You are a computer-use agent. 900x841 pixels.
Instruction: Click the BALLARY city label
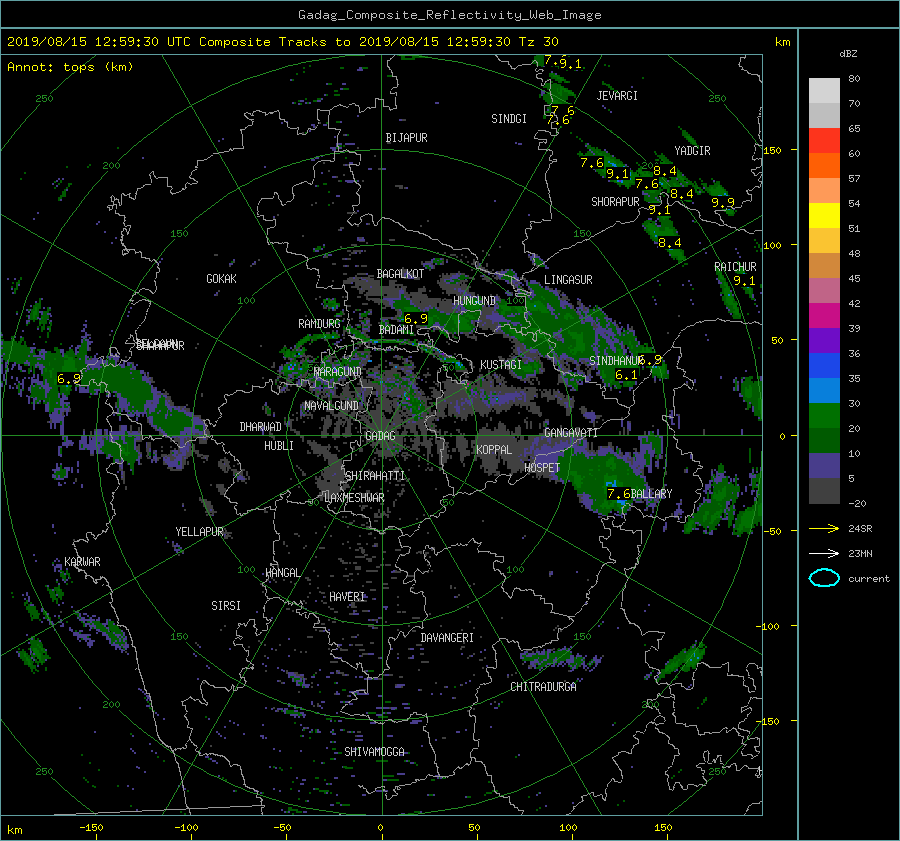click(651, 494)
